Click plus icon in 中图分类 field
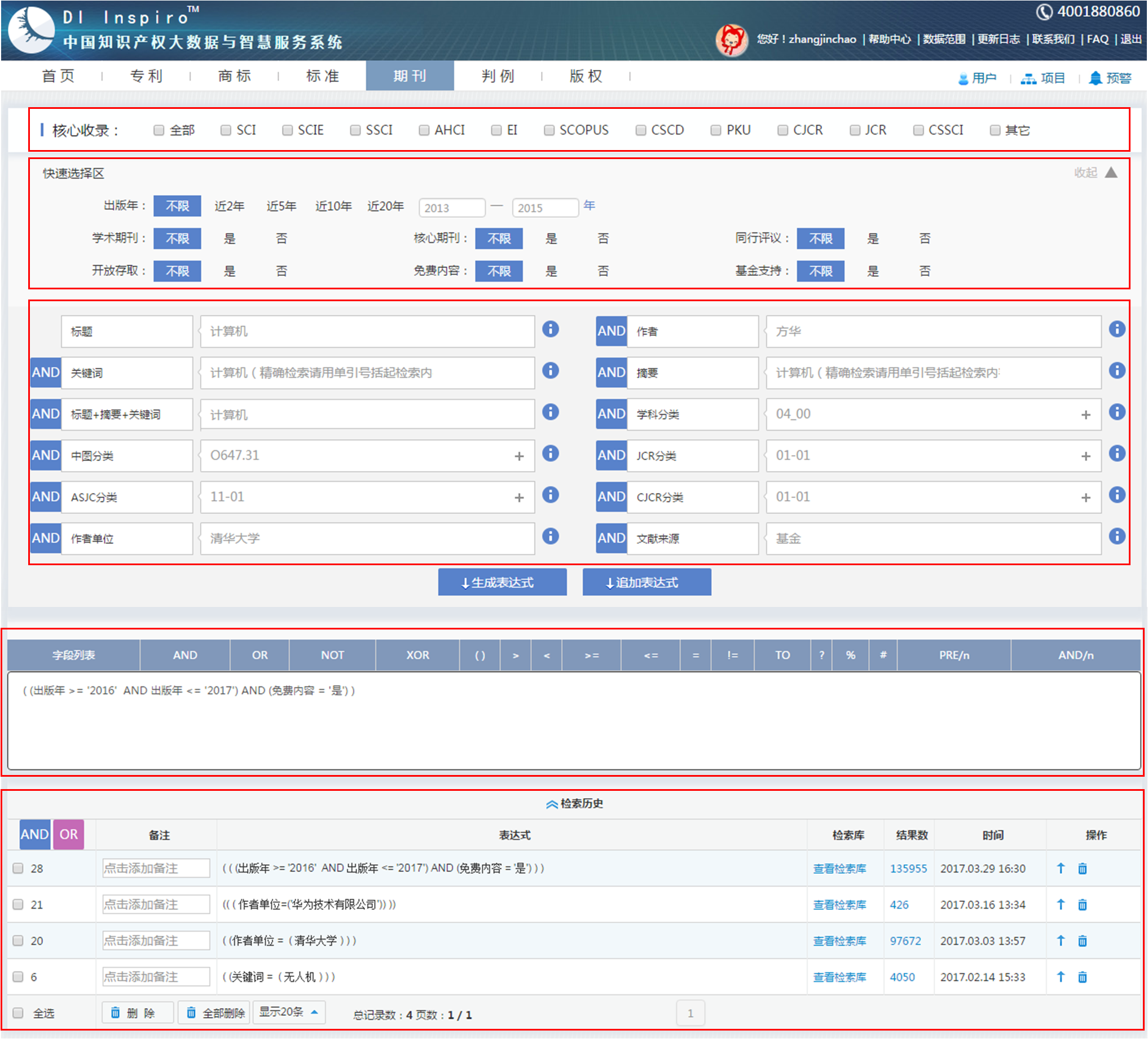1148x1039 pixels. click(x=519, y=456)
